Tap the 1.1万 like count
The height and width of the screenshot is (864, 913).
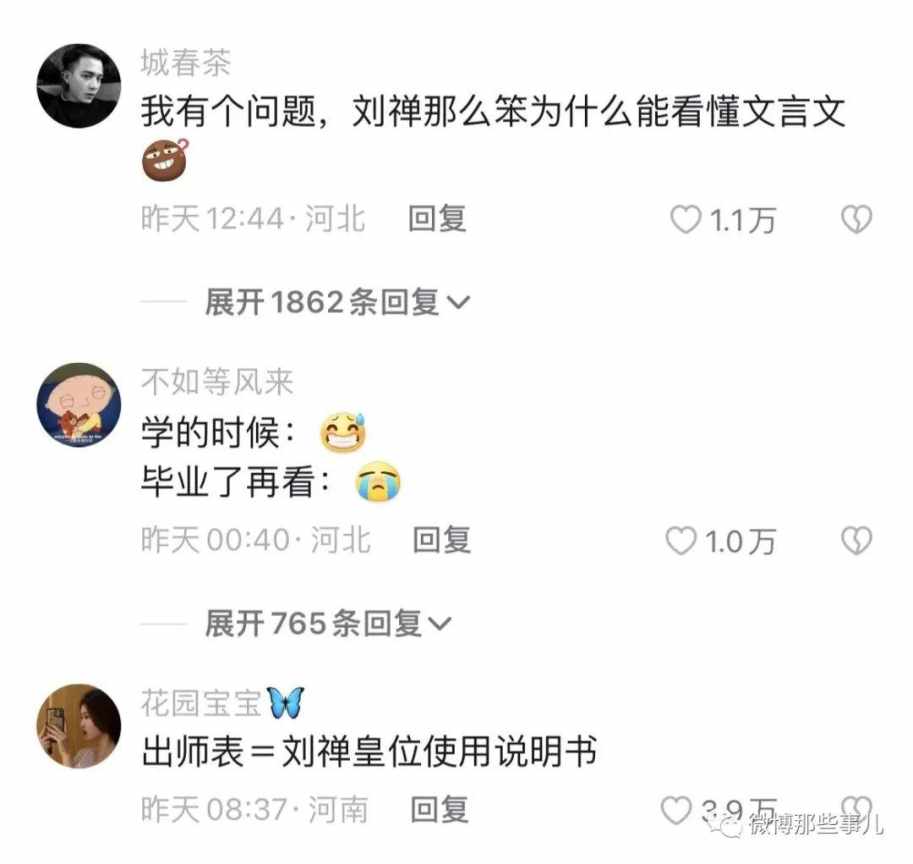coord(742,221)
